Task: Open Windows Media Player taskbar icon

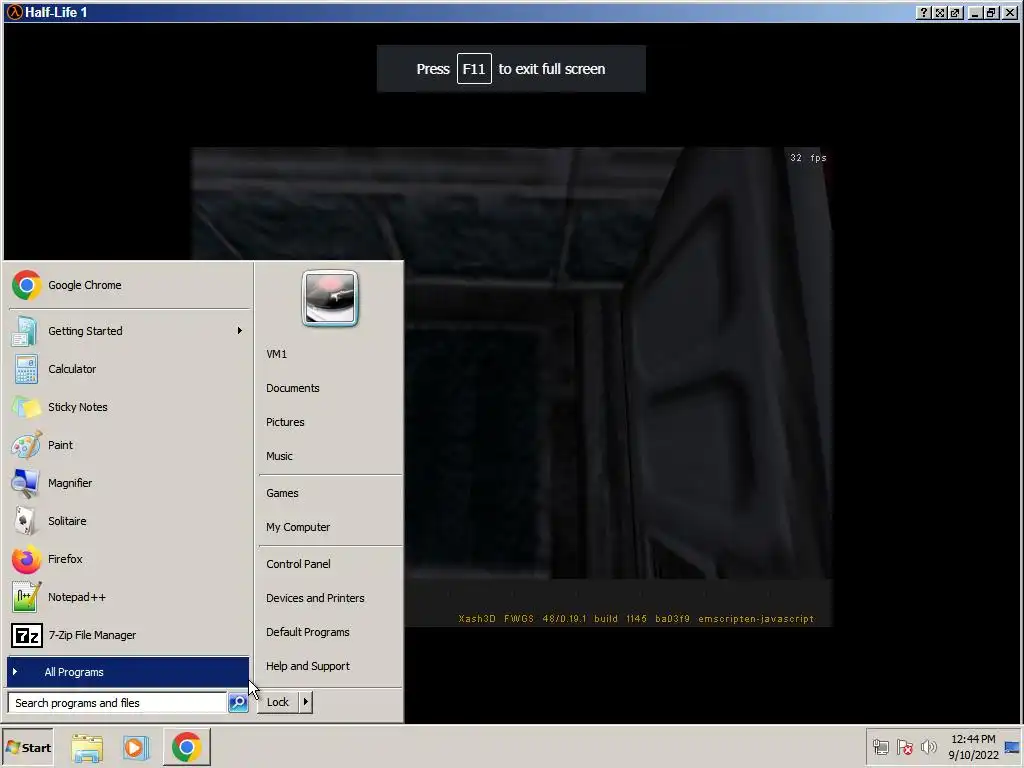Action: coord(136,748)
